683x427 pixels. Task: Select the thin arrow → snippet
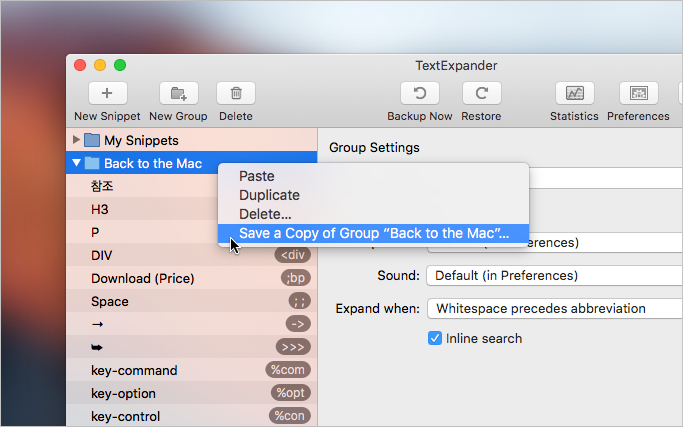(x=192, y=324)
